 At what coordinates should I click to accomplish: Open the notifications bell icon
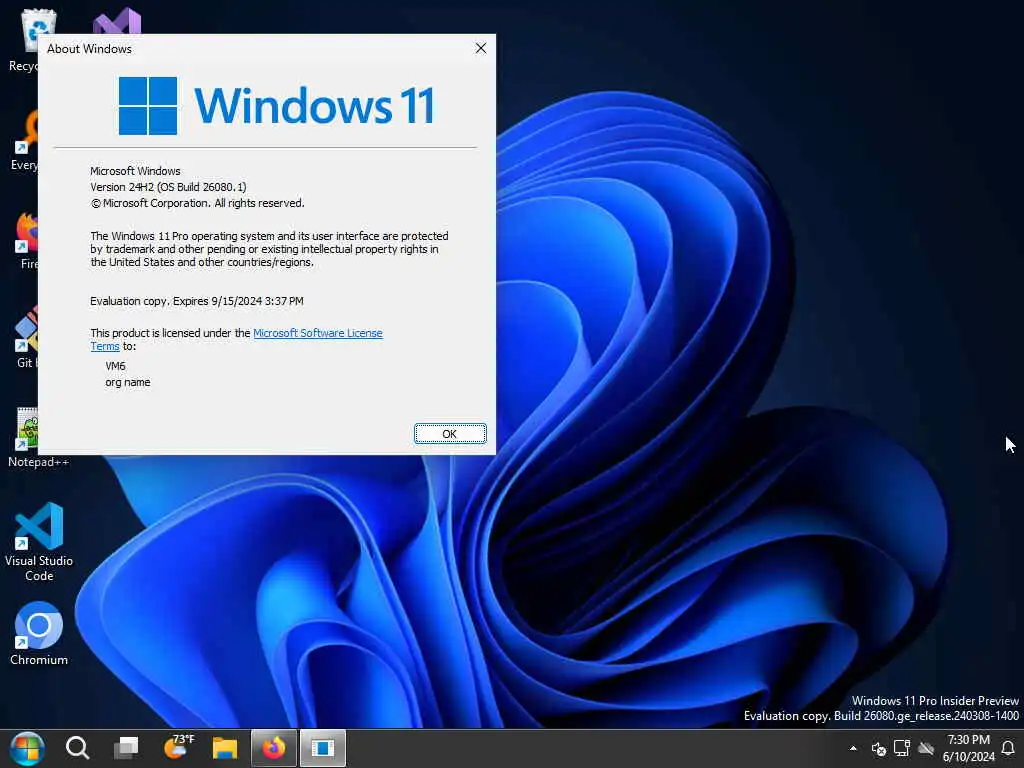click(1008, 748)
